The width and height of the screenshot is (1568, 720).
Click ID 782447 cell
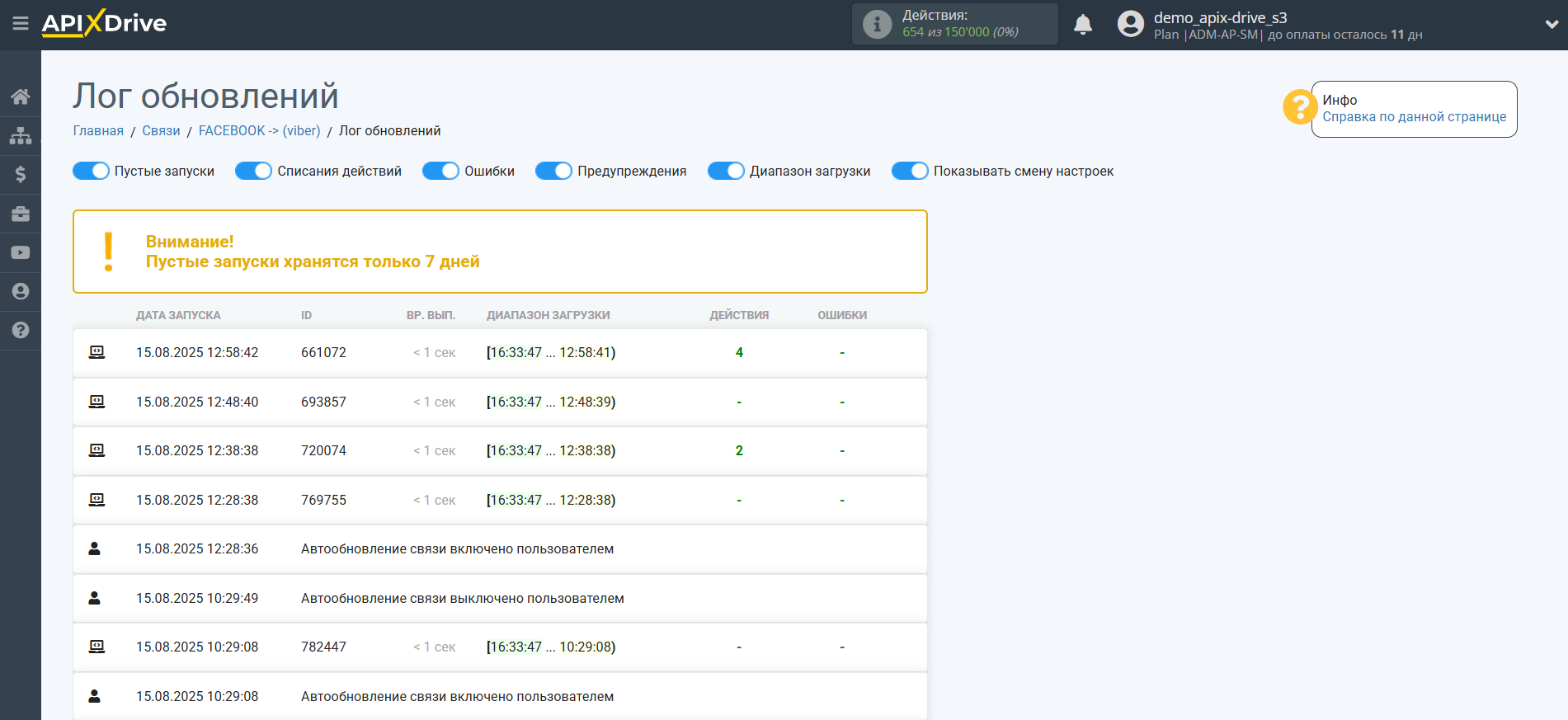(x=323, y=647)
